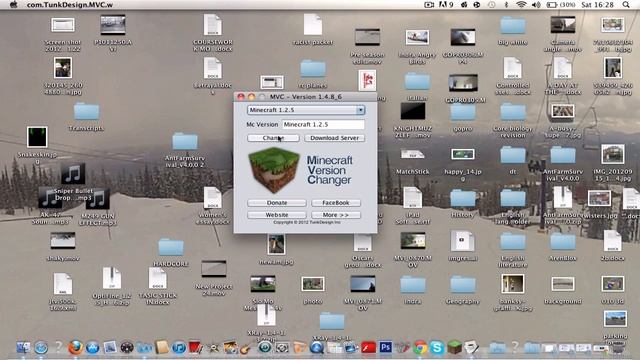Click the Website button

point(277,215)
